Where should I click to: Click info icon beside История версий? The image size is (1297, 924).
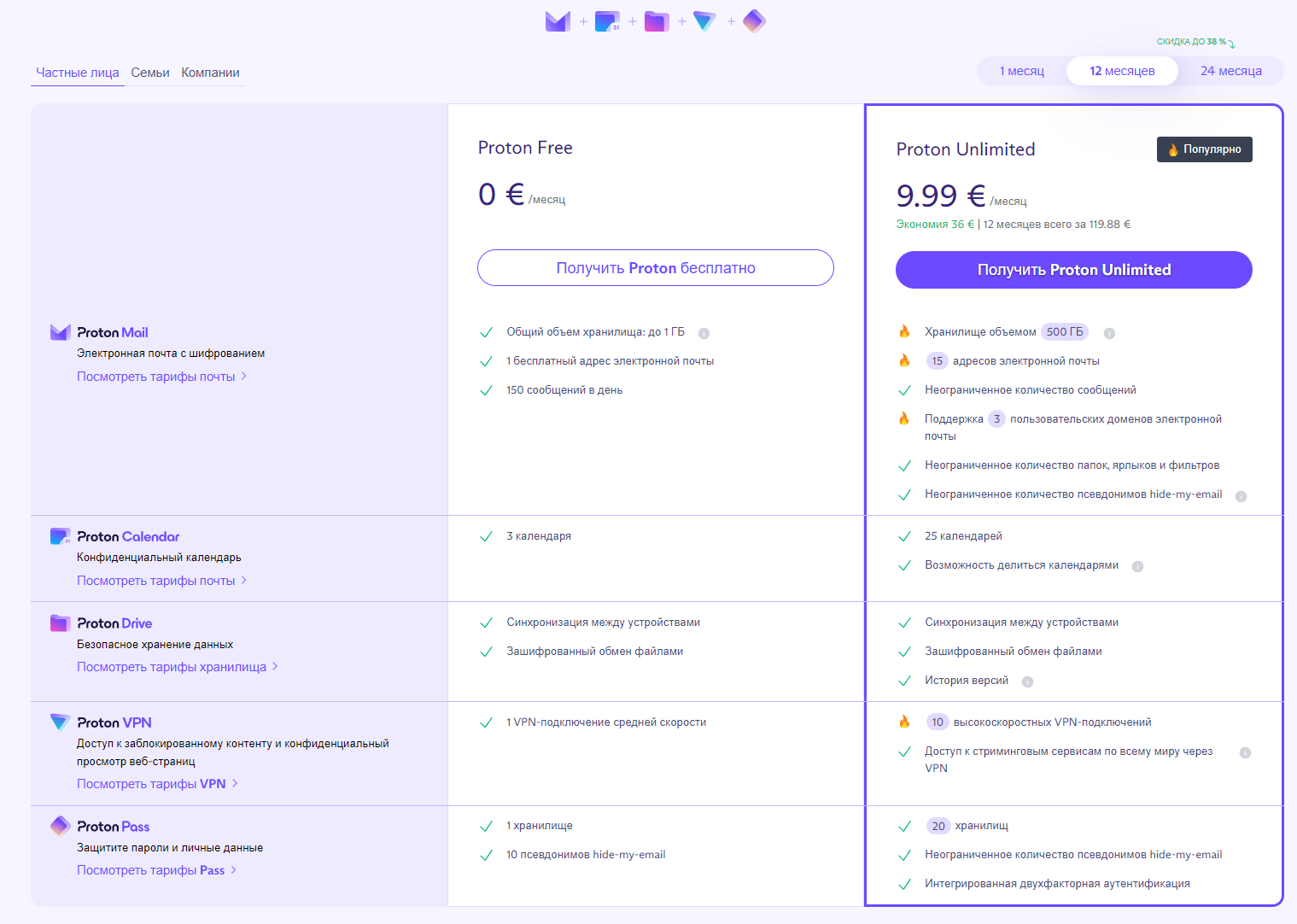(x=1027, y=681)
